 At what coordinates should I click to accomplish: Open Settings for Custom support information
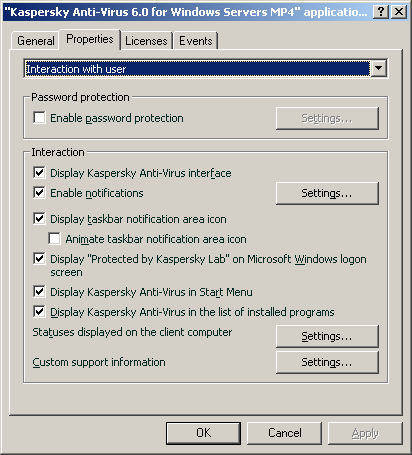[x=327, y=362]
